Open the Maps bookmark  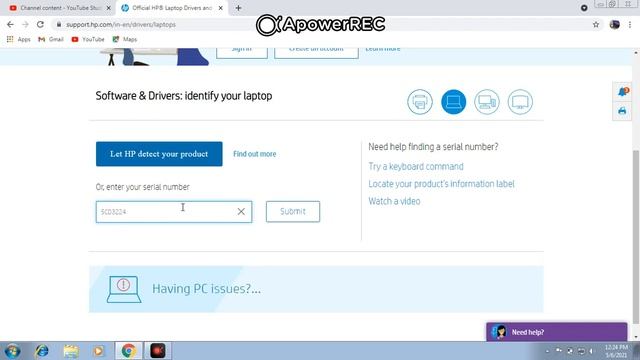pos(124,39)
